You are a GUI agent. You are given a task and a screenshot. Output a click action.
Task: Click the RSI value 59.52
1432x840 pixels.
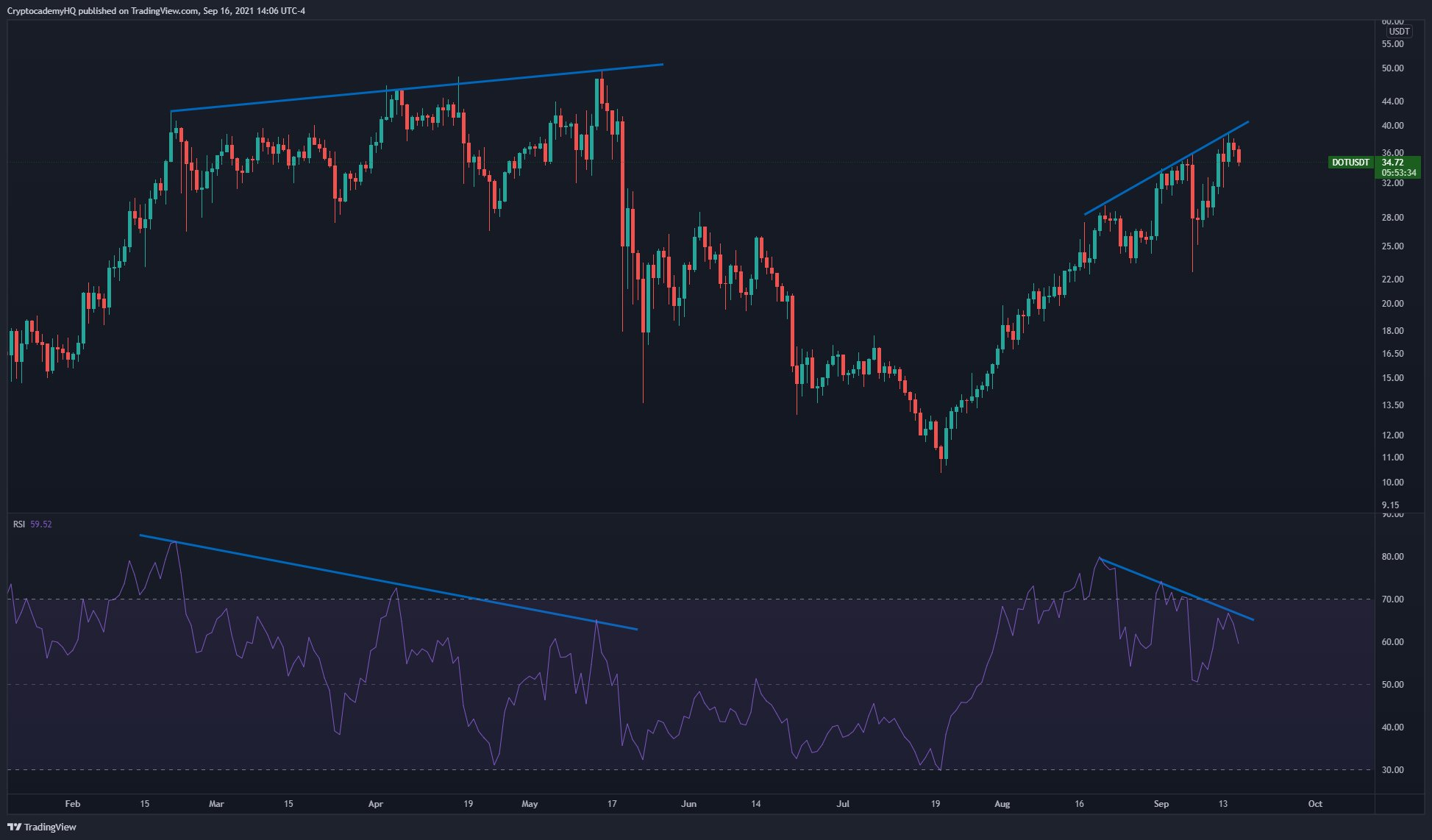point(41,524)
